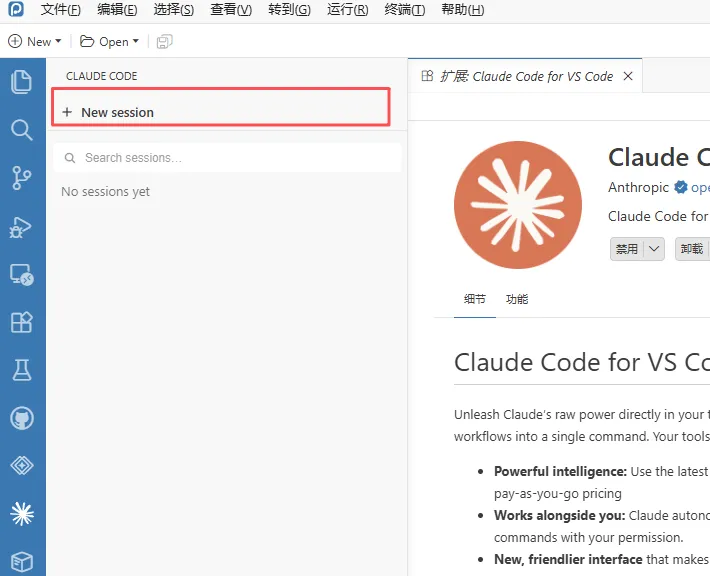710x576 pixels.
Task: Open the 查看(V) menu
Action: click(231, 10)
